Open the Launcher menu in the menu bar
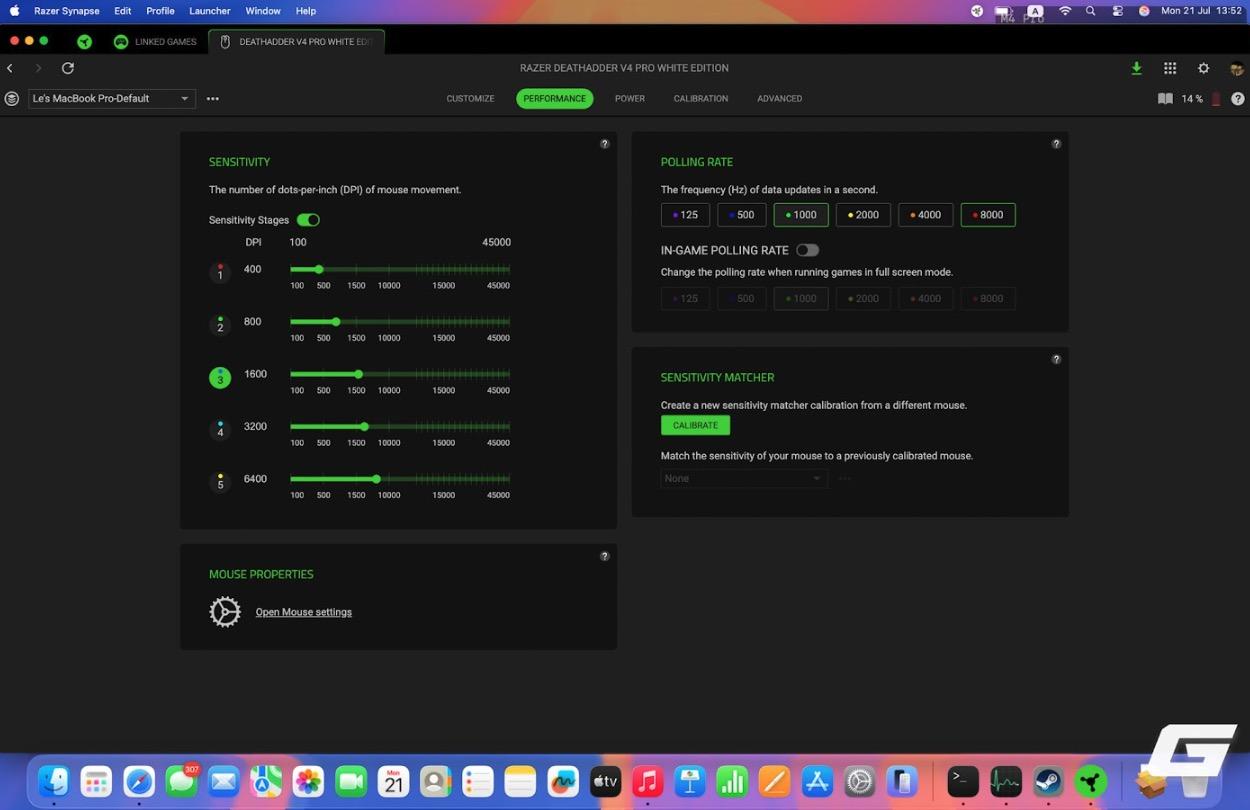 pyautogui.click(x=210, y=11)
